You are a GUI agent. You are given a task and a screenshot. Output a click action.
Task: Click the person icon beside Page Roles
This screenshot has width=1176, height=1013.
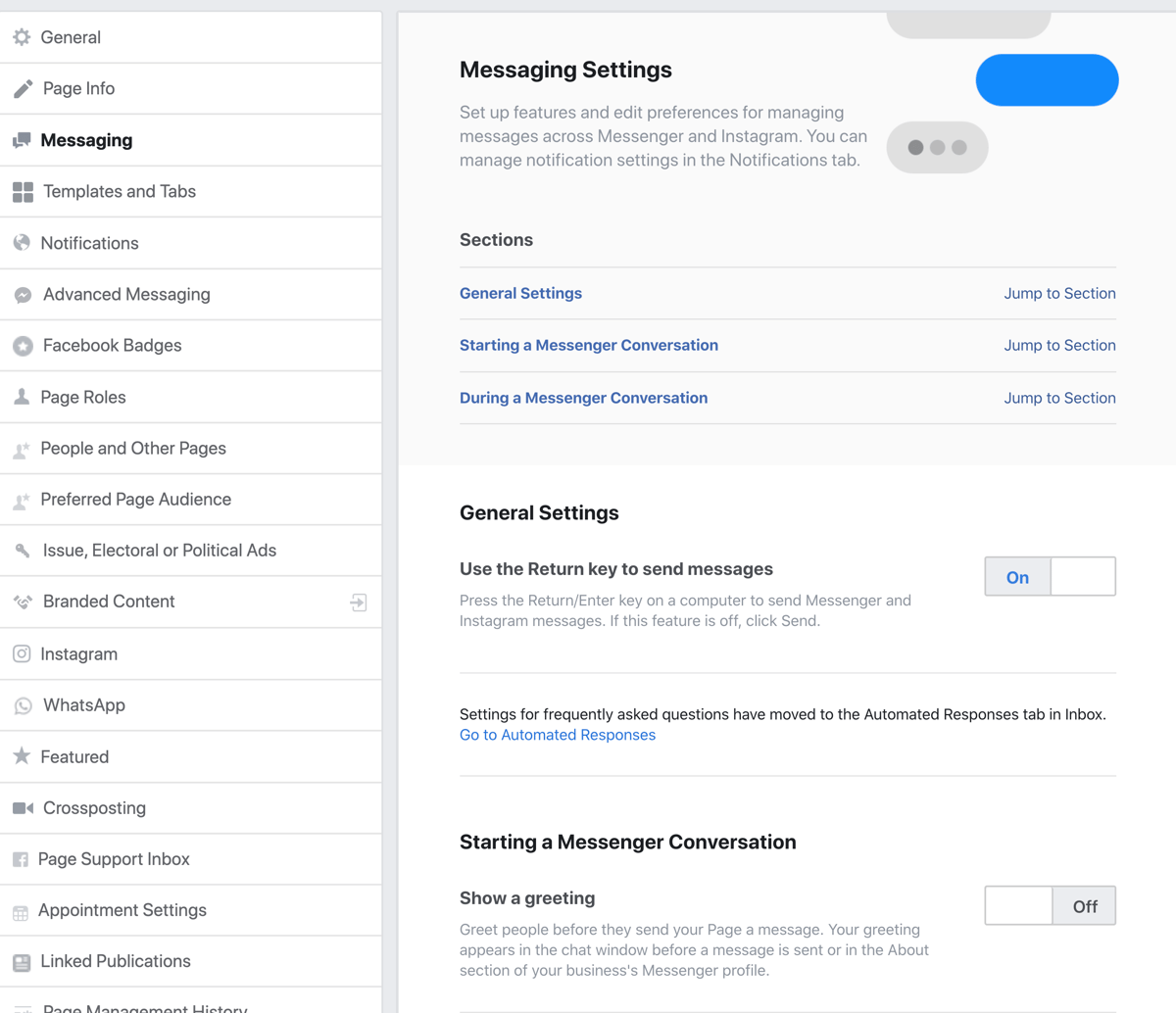(22, 397)
